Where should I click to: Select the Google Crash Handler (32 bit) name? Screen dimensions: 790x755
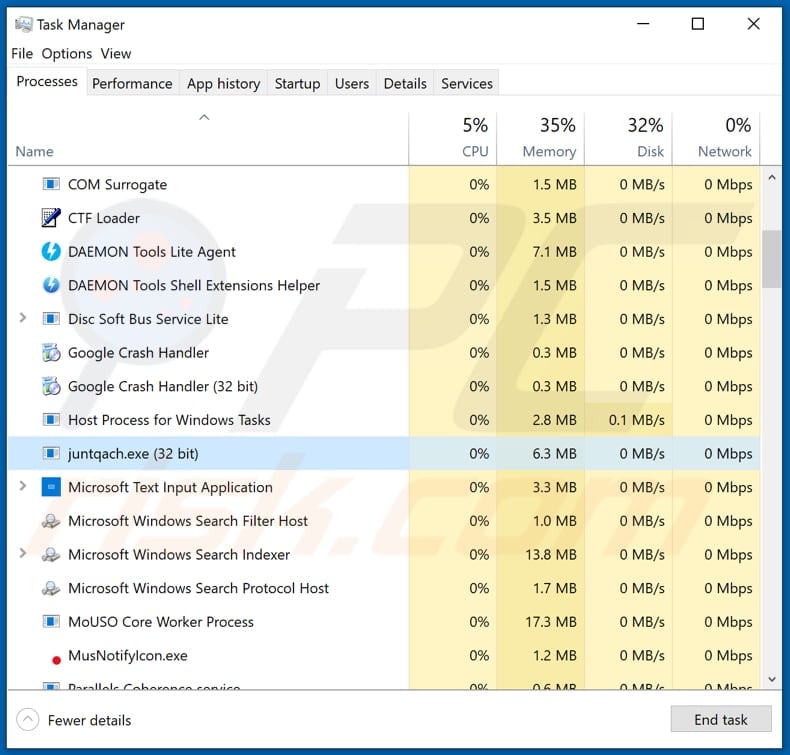[163, 387]
